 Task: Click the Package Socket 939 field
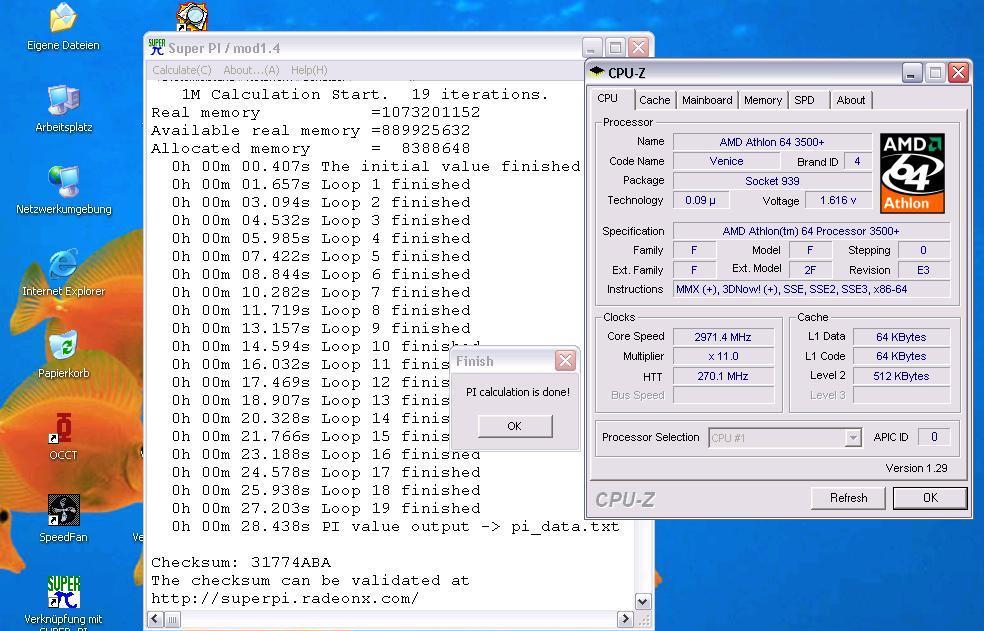click(x=772, y=181)
